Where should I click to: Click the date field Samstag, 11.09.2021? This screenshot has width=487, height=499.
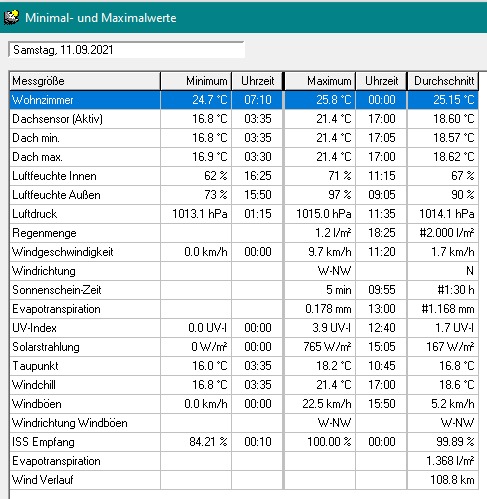click(126, 50)
